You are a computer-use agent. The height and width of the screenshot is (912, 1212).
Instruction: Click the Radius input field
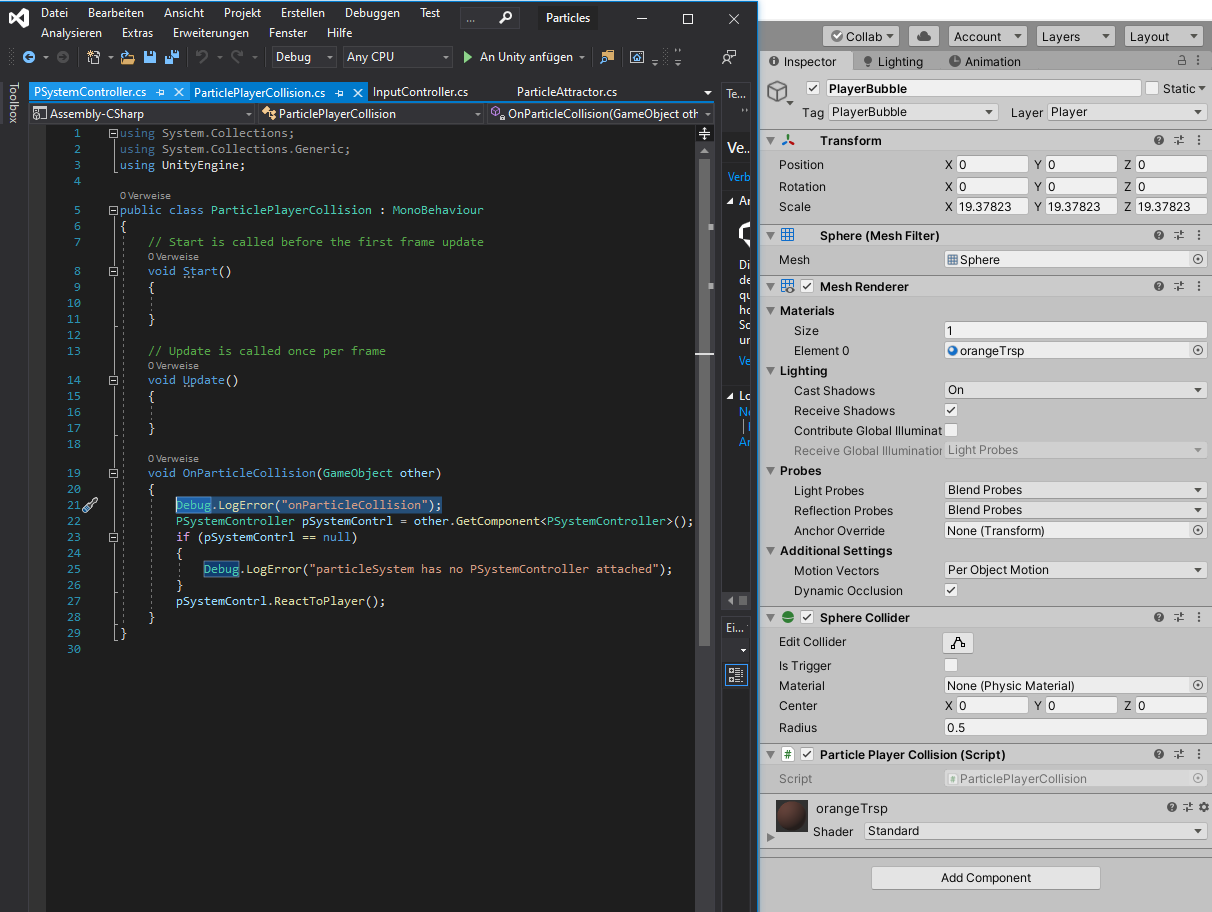tap(1076, 727)
